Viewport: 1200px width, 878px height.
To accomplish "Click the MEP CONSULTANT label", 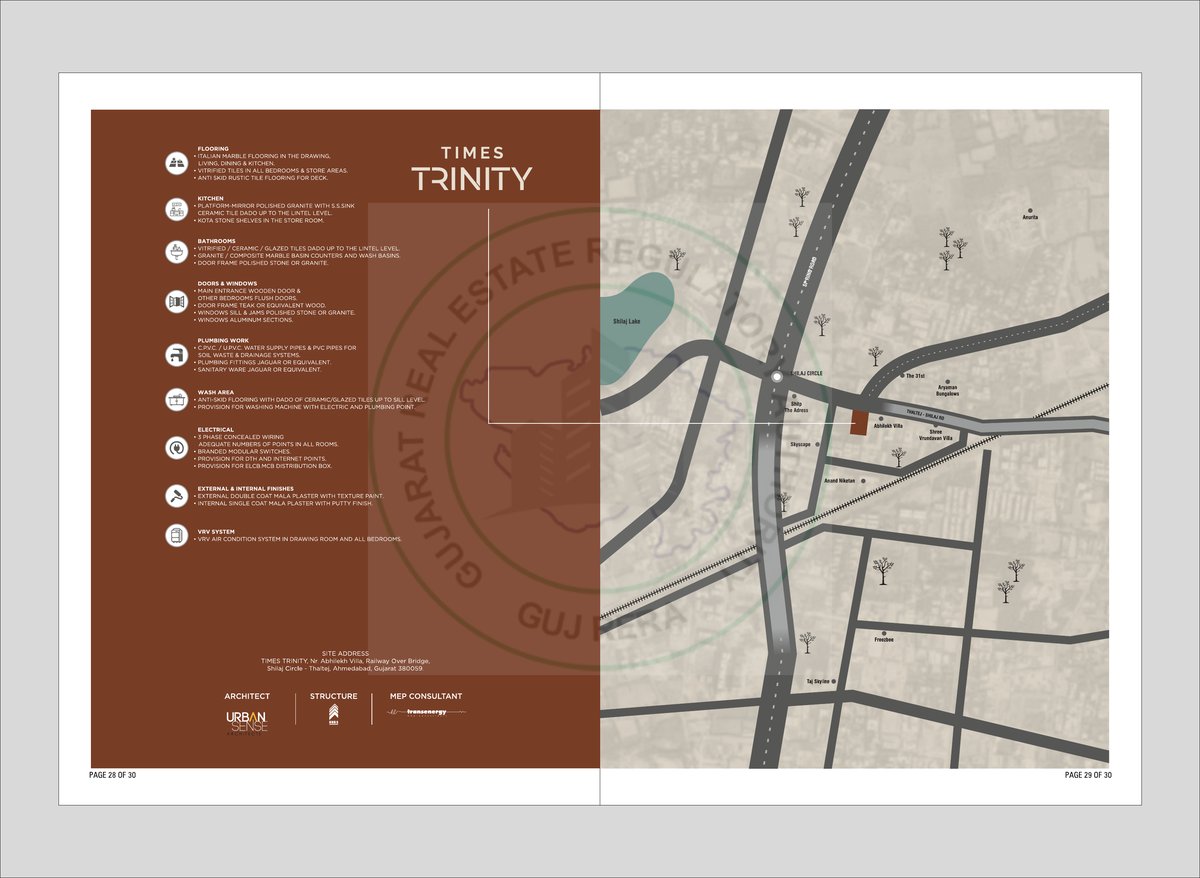I will point(425,696).
